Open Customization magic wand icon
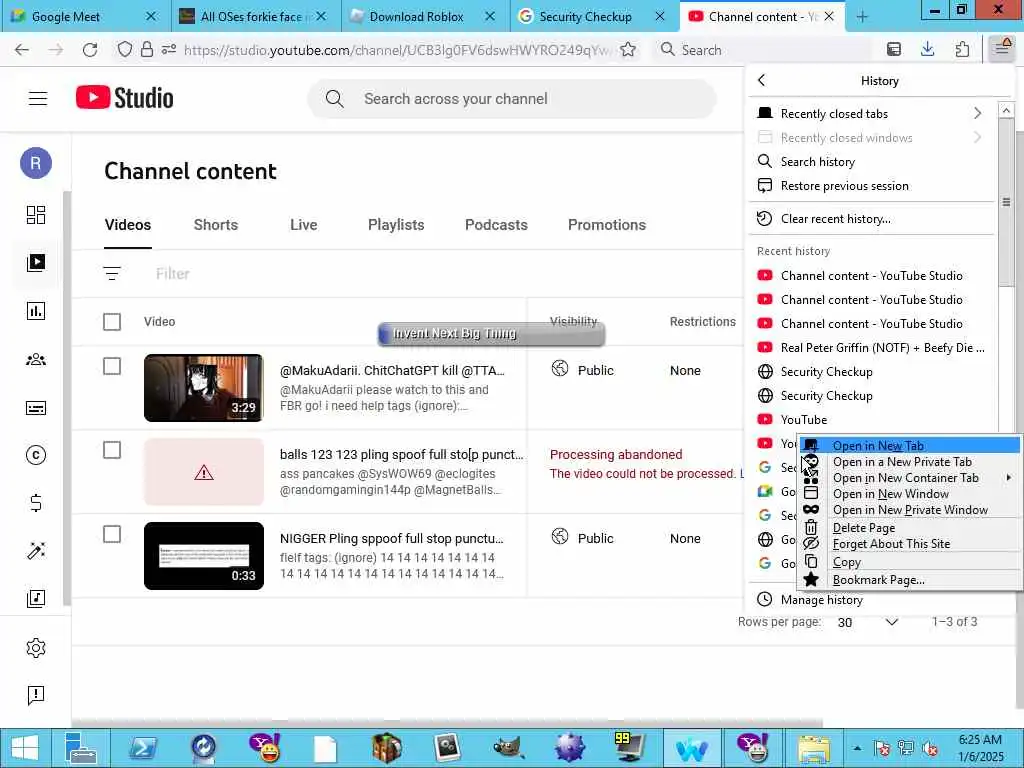 tap(36, 551)
